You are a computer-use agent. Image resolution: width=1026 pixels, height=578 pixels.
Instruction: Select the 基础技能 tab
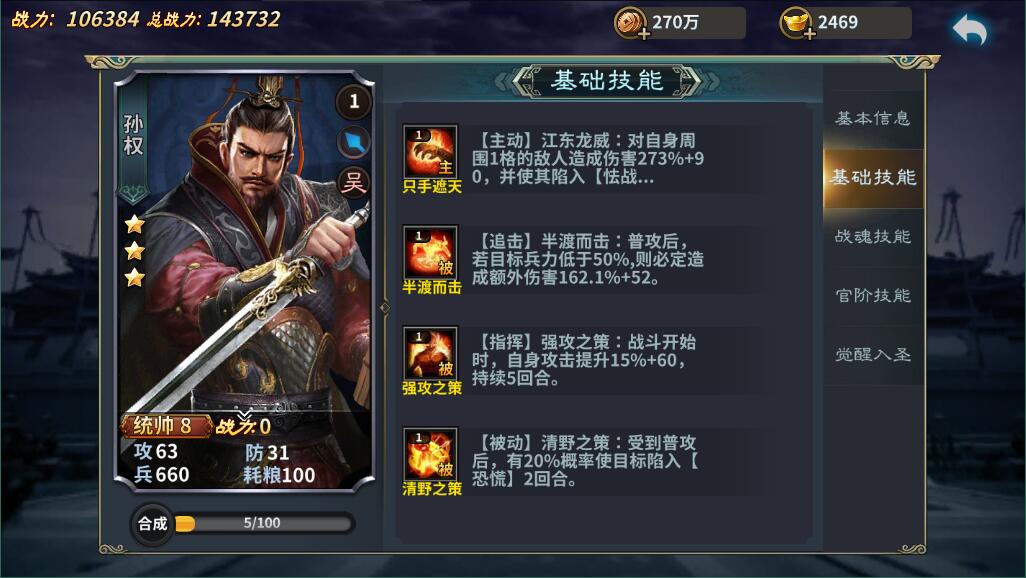873,177
